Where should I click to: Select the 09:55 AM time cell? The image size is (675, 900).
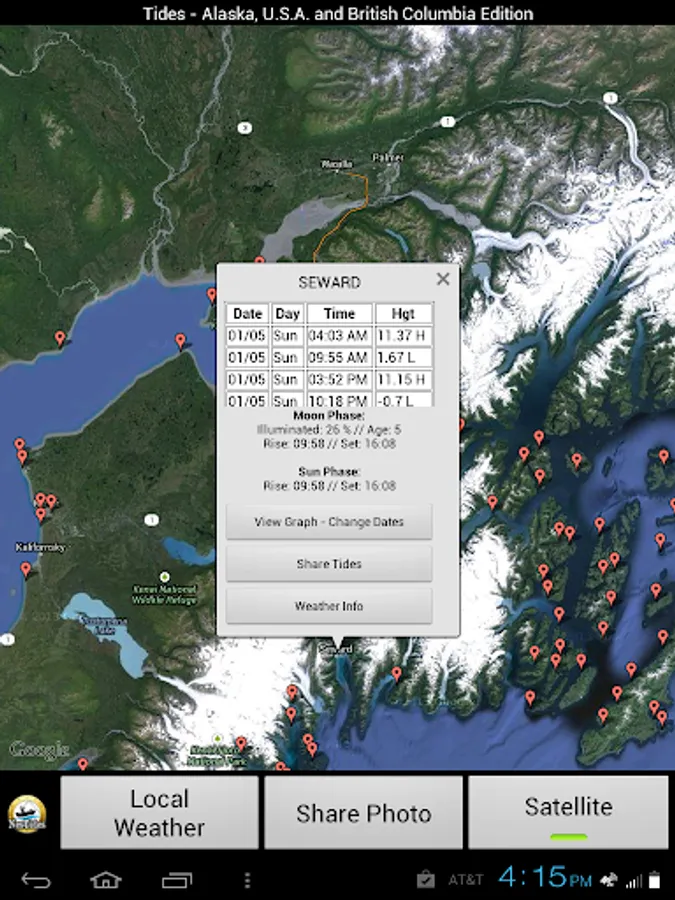339,358
